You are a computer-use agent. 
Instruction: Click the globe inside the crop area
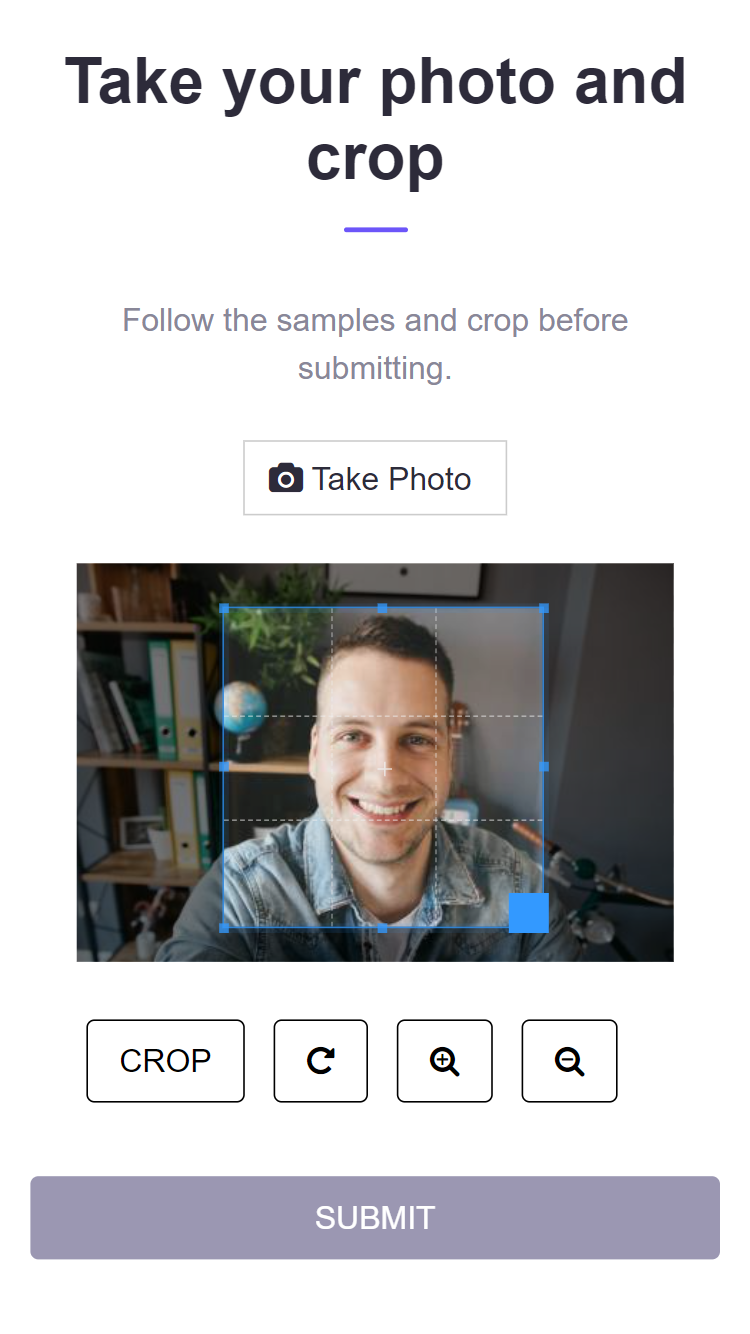[241, 705]
